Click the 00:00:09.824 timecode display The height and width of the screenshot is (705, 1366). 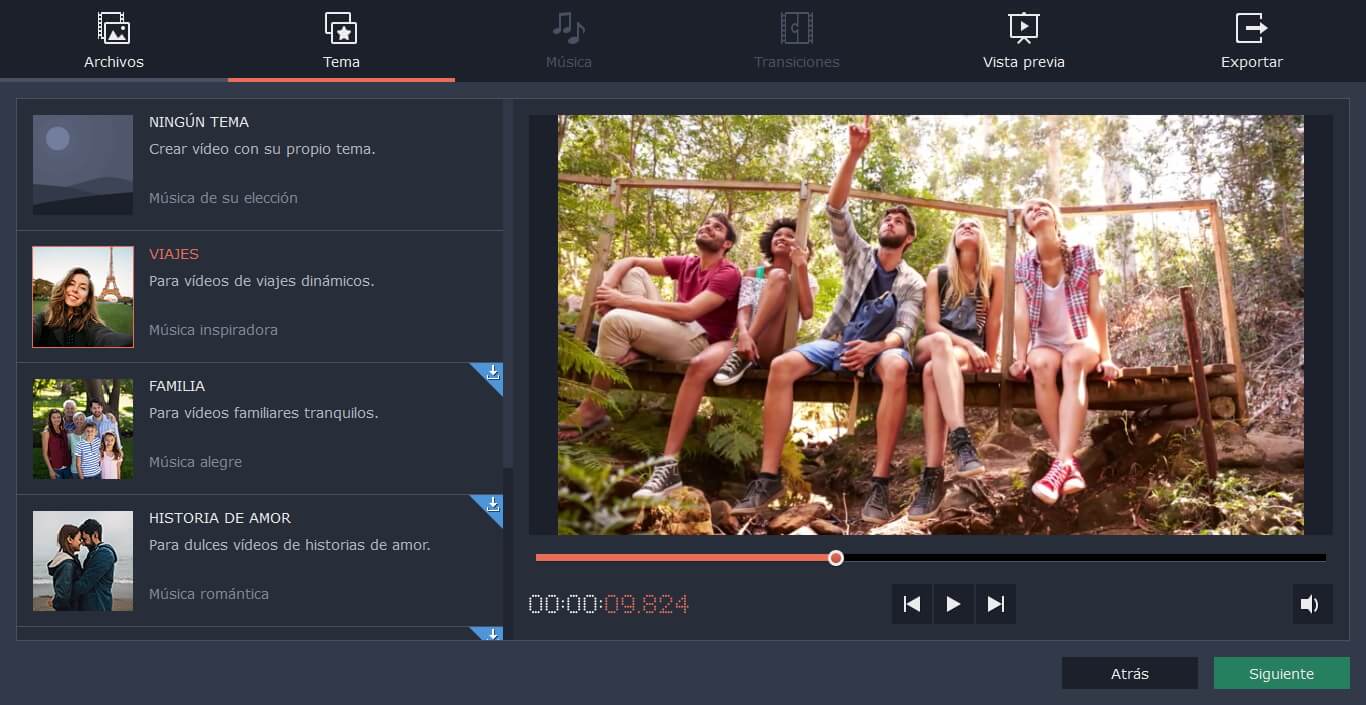pyautogui.click(x=609, y=604)
